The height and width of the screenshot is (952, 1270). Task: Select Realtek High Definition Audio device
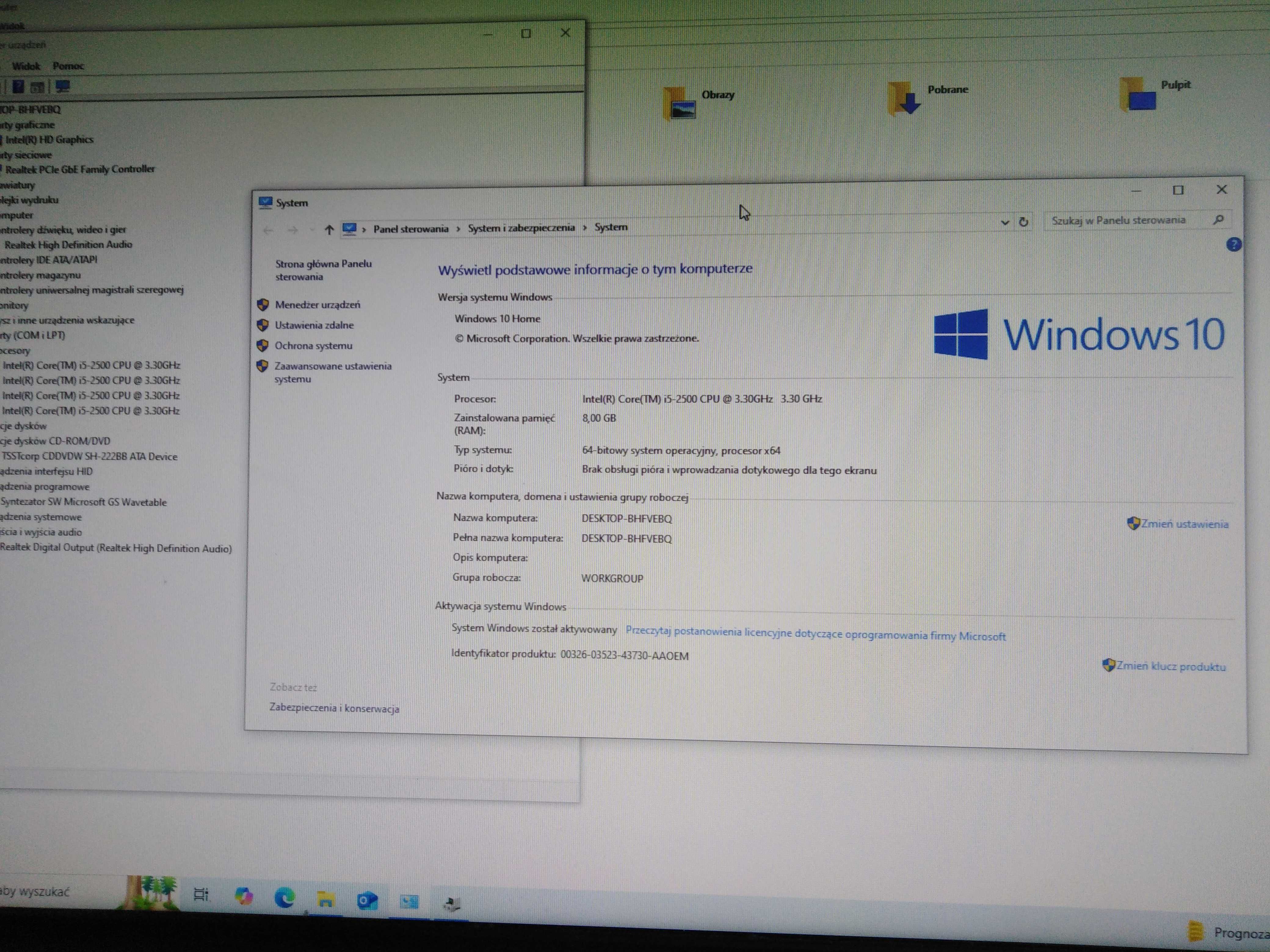[68, 244]
